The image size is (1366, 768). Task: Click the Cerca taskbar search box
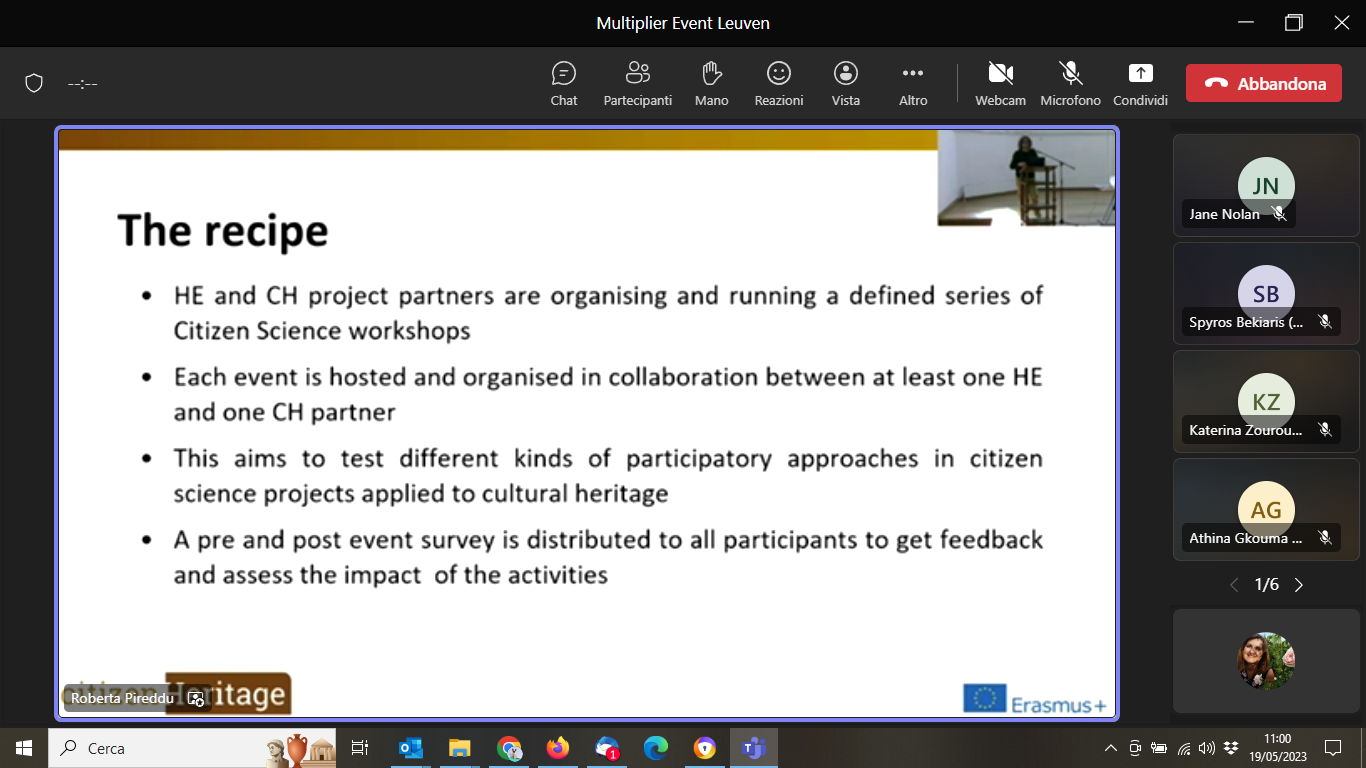(x=194, y=748)
